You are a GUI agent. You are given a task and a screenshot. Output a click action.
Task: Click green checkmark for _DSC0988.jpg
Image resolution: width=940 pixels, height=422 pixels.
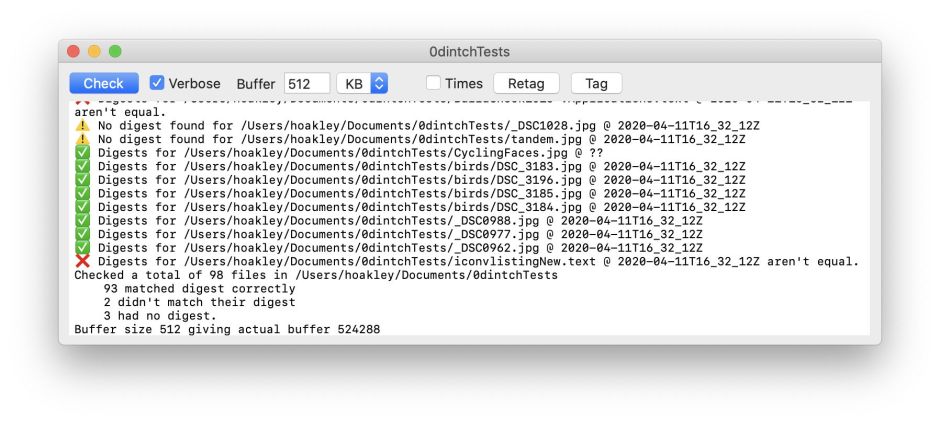coord(83,221)
